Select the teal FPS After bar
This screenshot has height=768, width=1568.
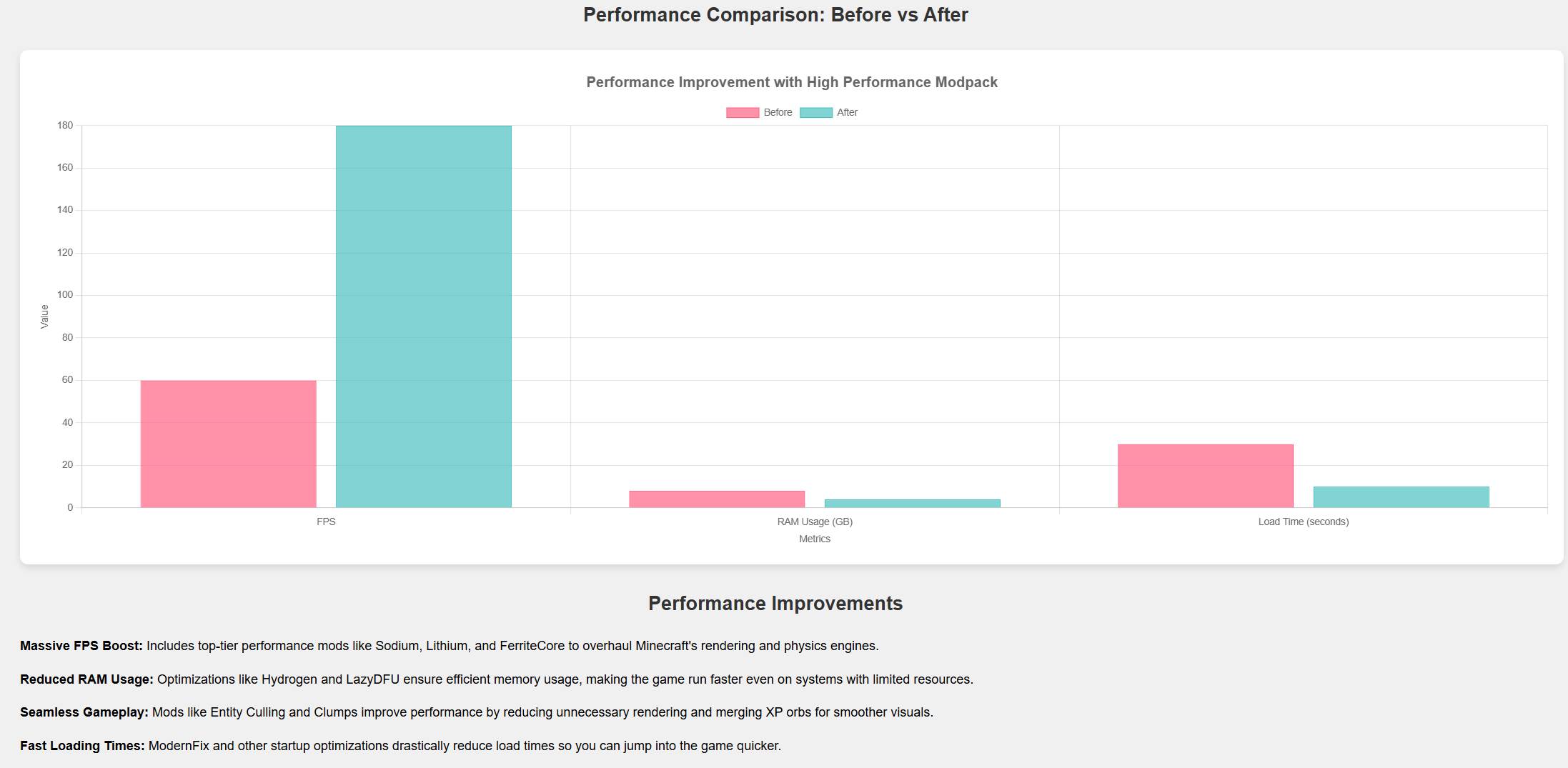(x=424, y=316)
